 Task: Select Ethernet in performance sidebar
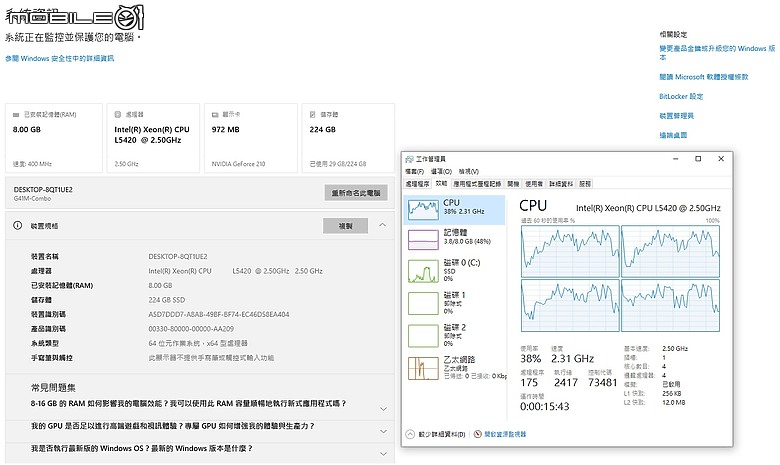point(454,368)
